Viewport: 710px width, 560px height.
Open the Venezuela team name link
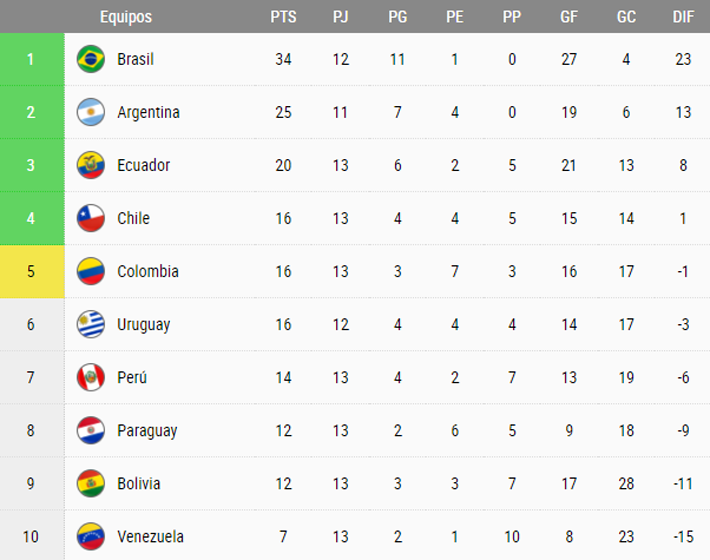(x=150, y=536)
